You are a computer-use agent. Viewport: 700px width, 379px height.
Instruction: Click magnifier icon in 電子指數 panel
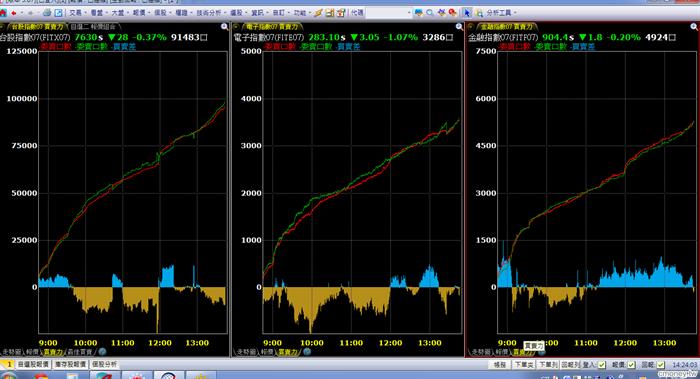[459, 27]
